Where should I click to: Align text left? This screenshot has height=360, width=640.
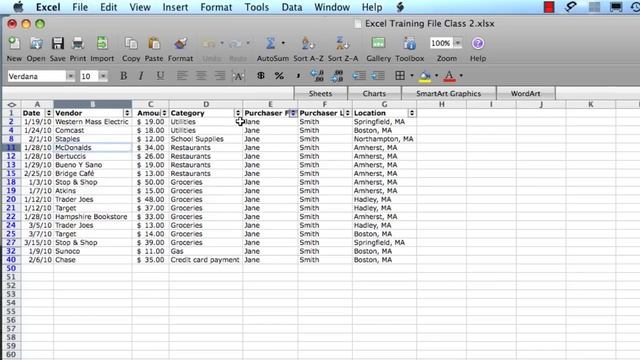tap(182, 76)
